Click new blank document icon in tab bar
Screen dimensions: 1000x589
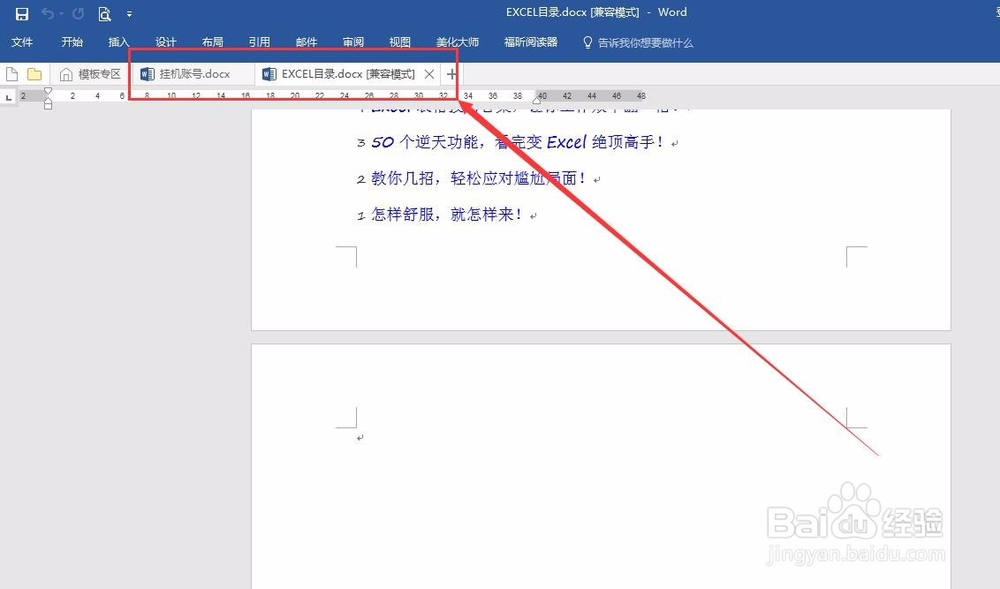[x=11, y=75]
